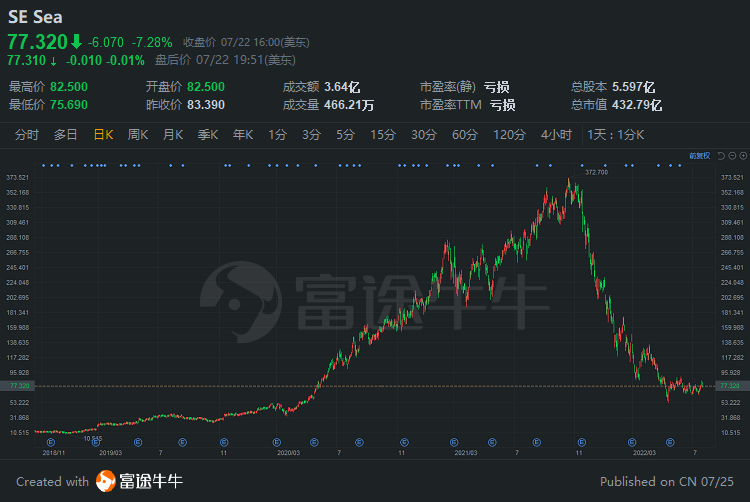Viewport: 750px width, 502px height.
Task: Select the 日K daily candlestick tab
Action: 103,135
